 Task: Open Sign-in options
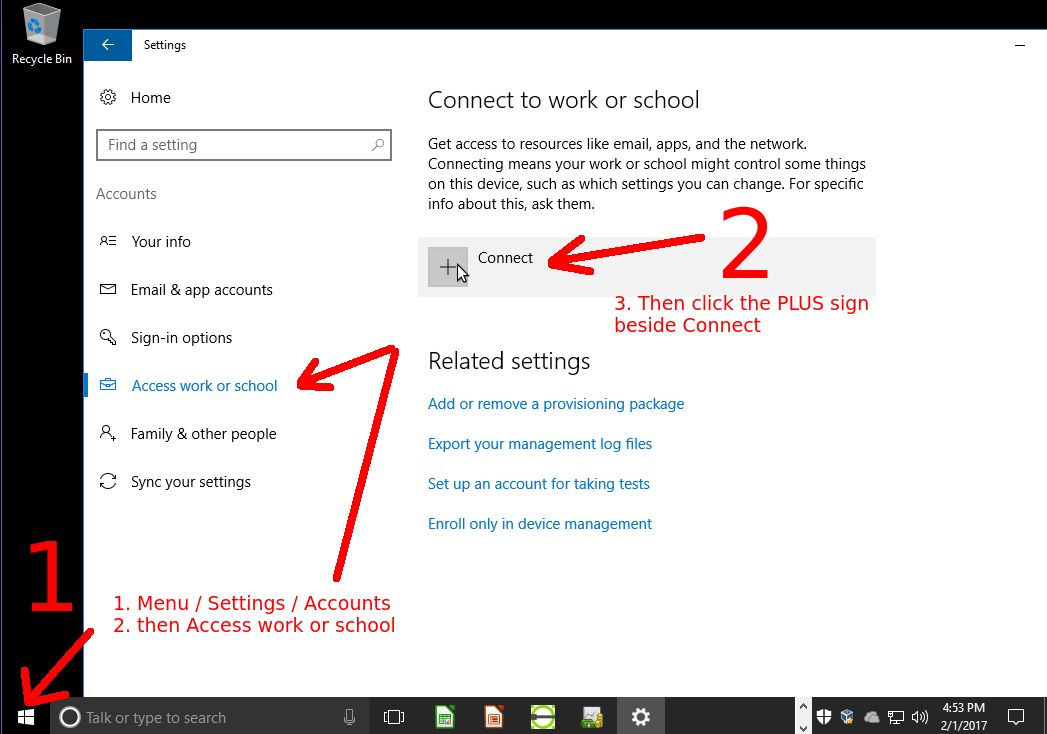click(180, 337)
